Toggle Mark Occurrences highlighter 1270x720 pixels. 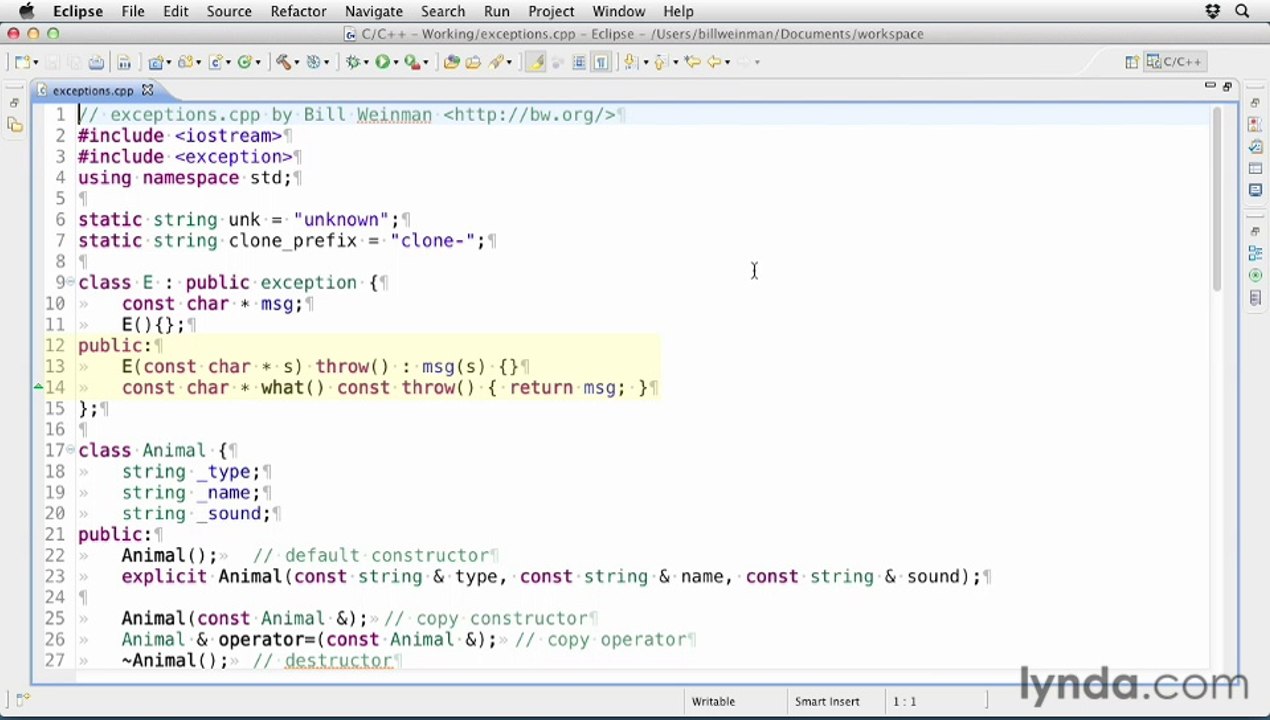pos(536,62)
